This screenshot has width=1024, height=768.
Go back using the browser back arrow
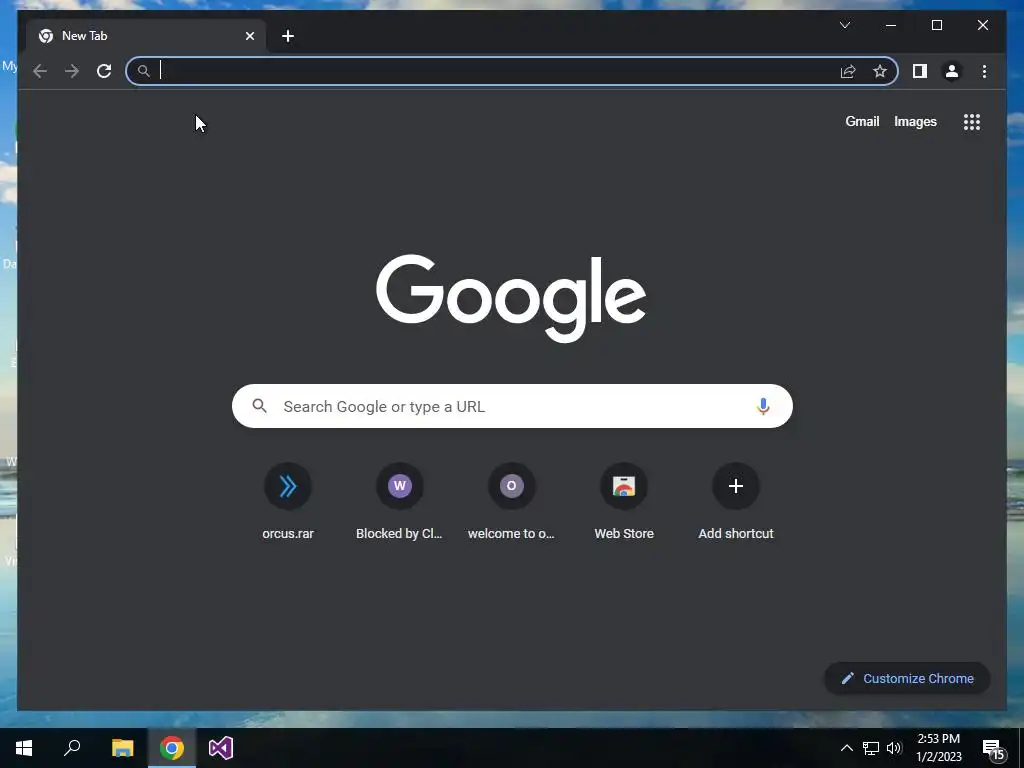(x=40, y=71)
